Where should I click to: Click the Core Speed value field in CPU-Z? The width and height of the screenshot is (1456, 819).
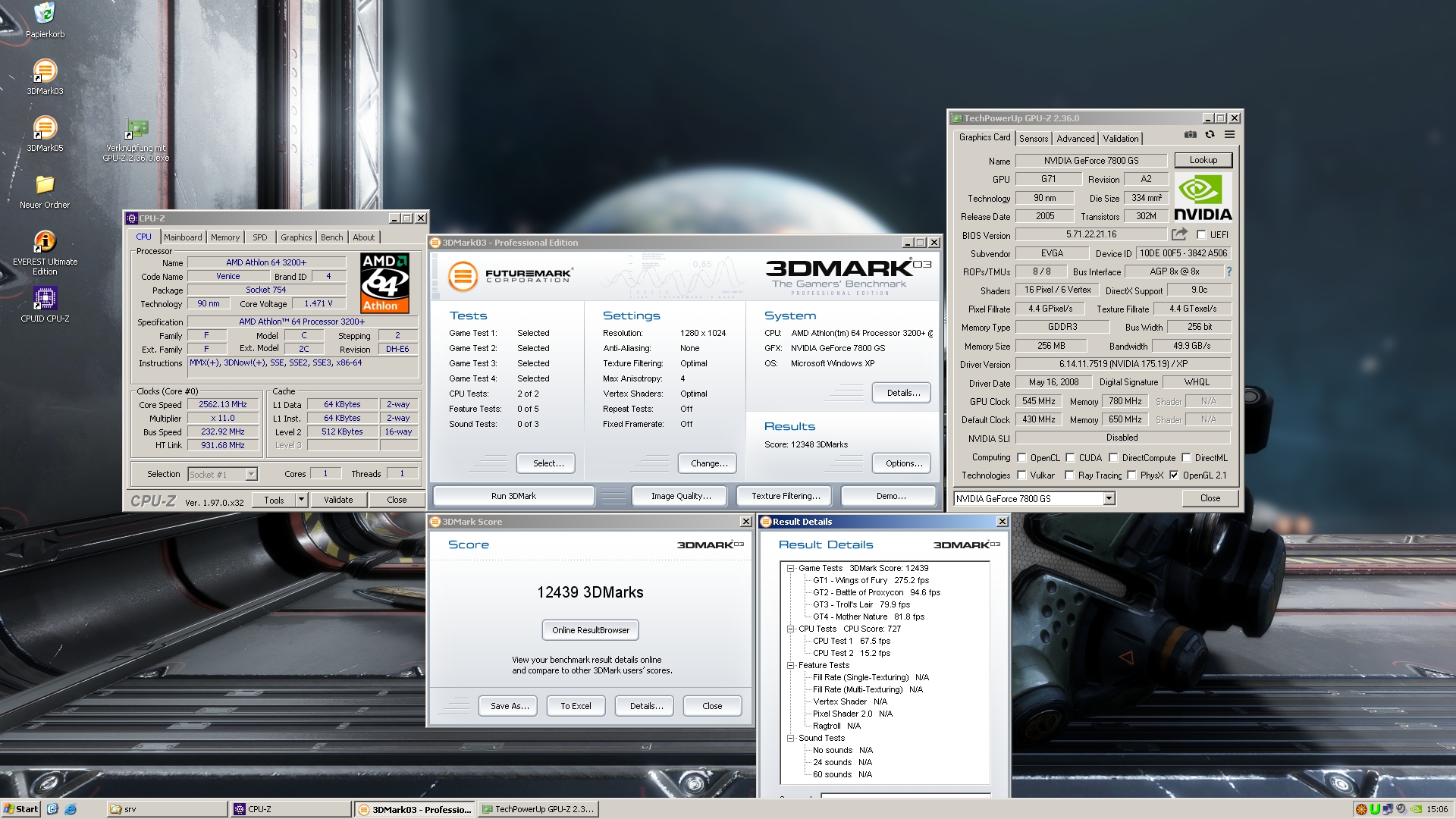pyautogui.click(x=223, y=405)
